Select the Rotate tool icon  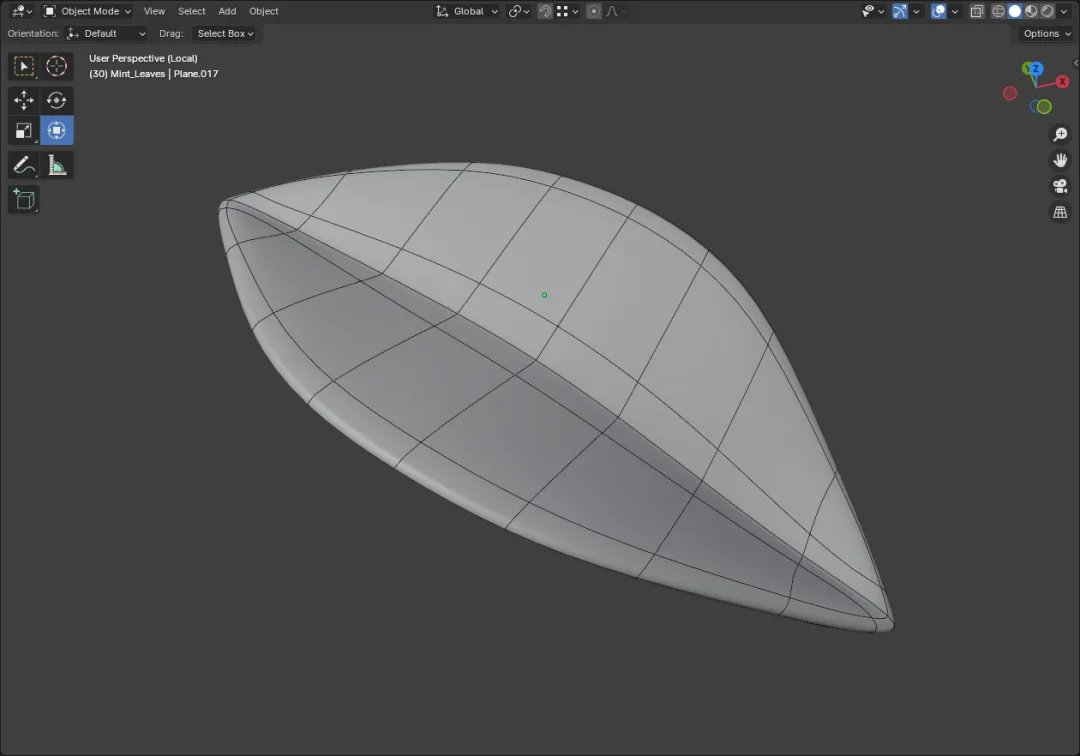point(56,100)
